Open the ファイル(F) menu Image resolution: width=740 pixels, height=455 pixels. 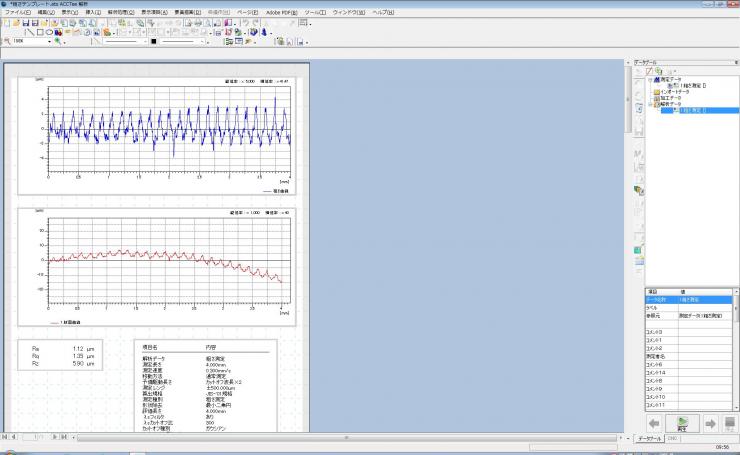pos(17,12)
